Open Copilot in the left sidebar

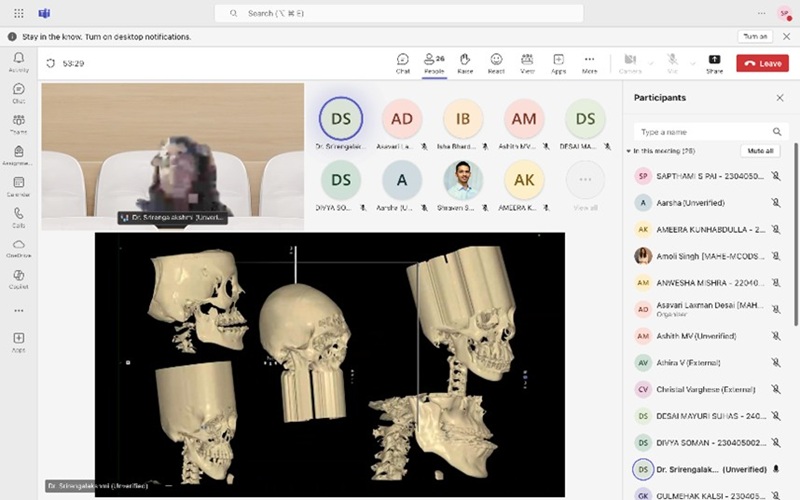(18, 278)
